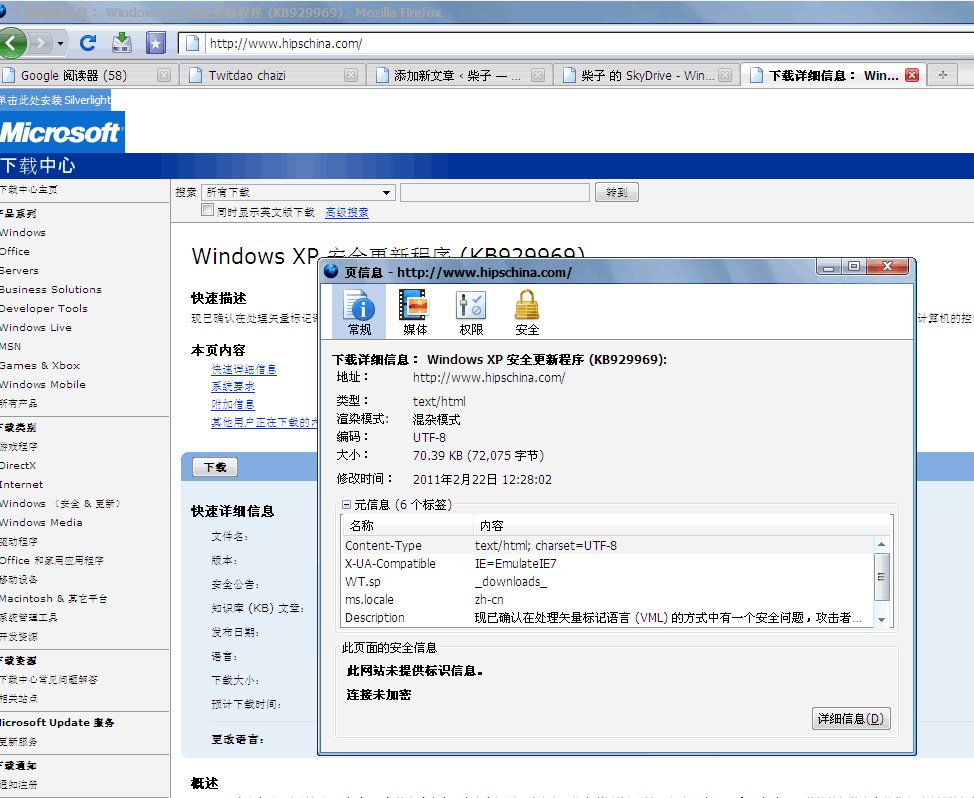Open Developer Tools in sidebar
Viewport: 974px width, 798px height.
coord(43,309)
